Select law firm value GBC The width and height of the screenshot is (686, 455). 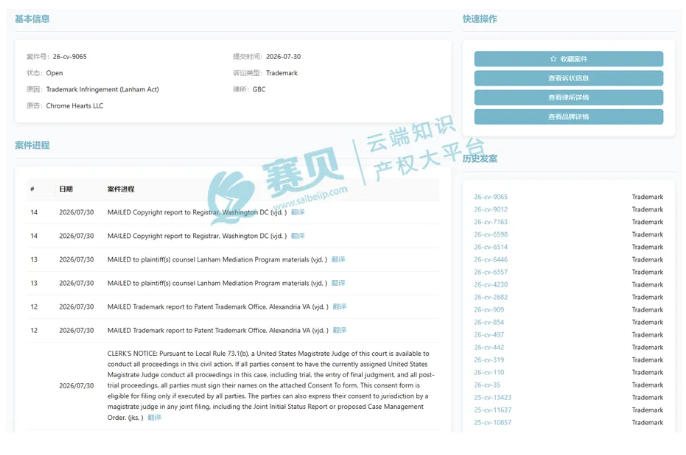click(x=259, y=89)
